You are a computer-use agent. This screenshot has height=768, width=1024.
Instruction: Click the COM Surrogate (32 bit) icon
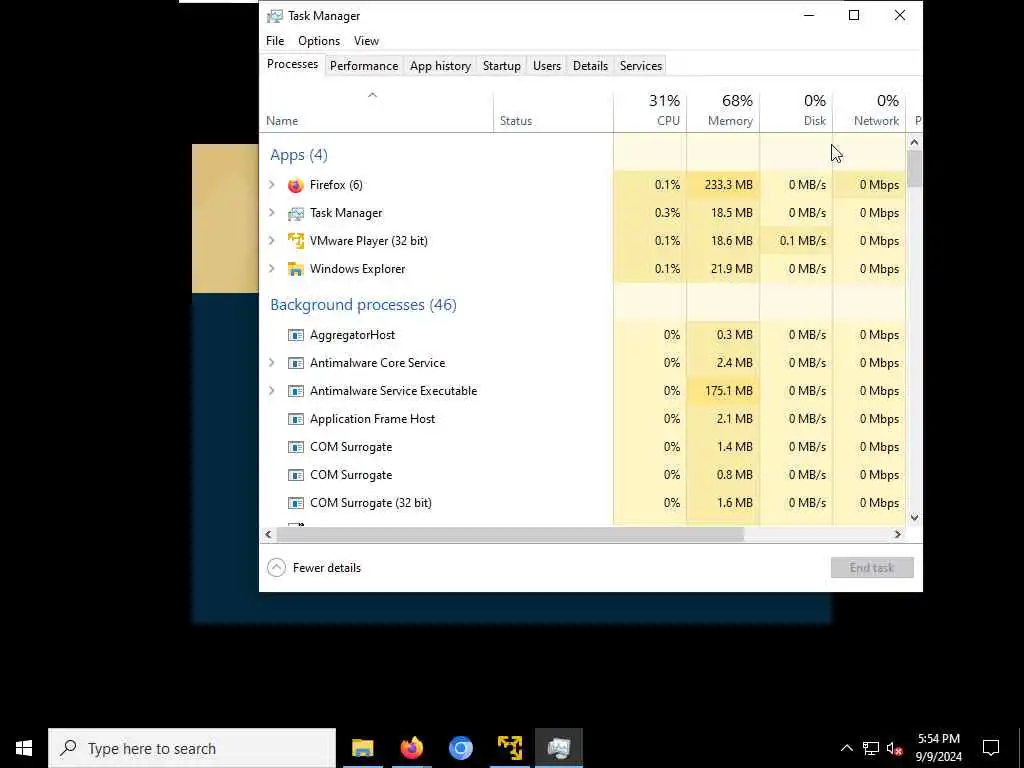pos(296,503)
